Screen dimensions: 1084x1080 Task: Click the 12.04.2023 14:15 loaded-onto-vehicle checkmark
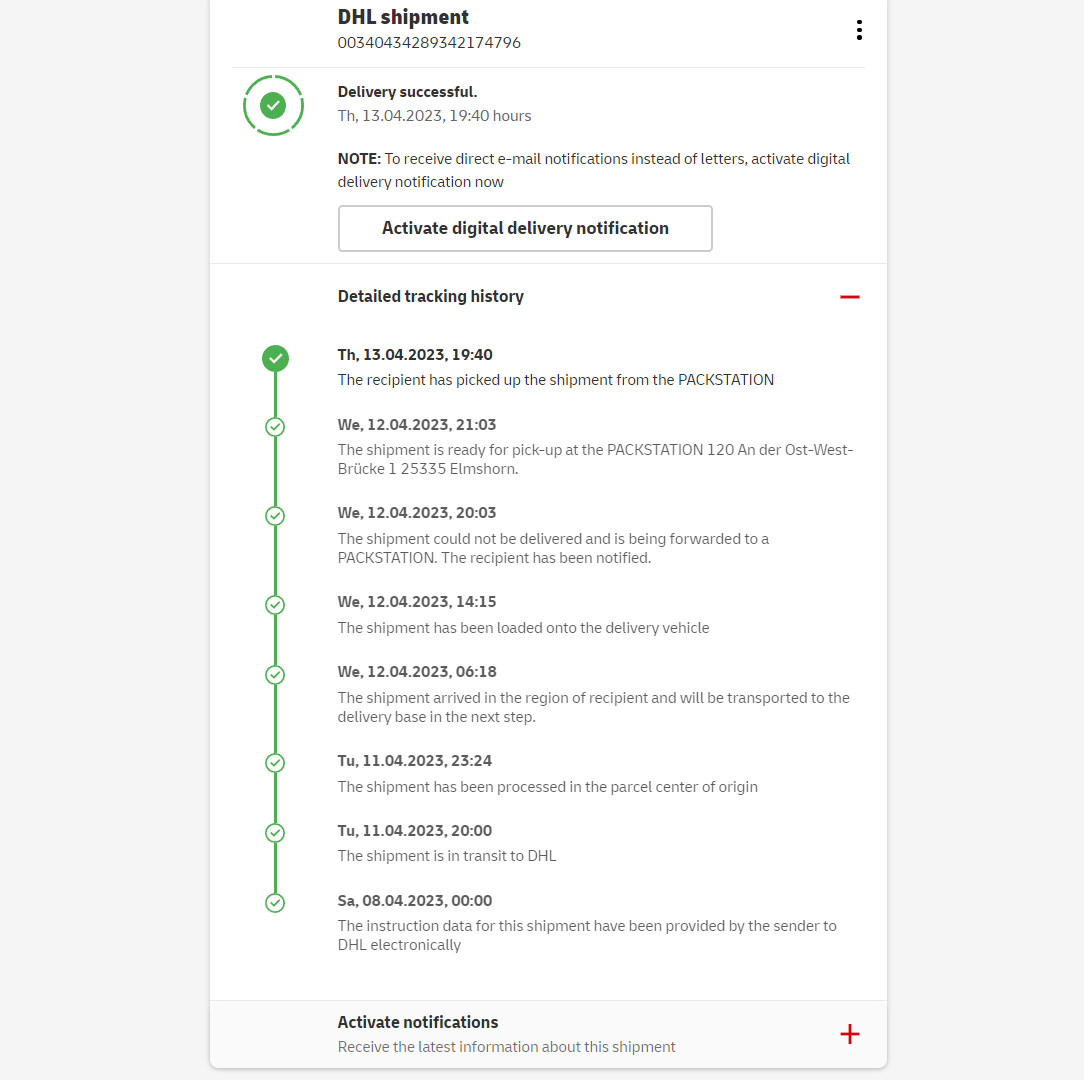[x=275, y=605]
